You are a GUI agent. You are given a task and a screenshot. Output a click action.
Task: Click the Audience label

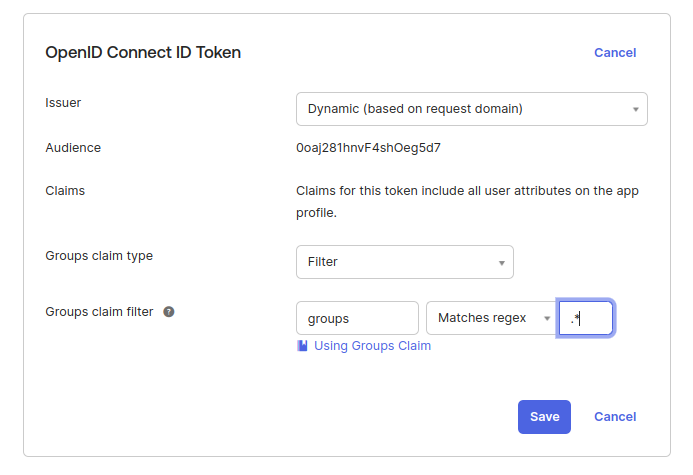pyautogui.click(x=73, y=148)
